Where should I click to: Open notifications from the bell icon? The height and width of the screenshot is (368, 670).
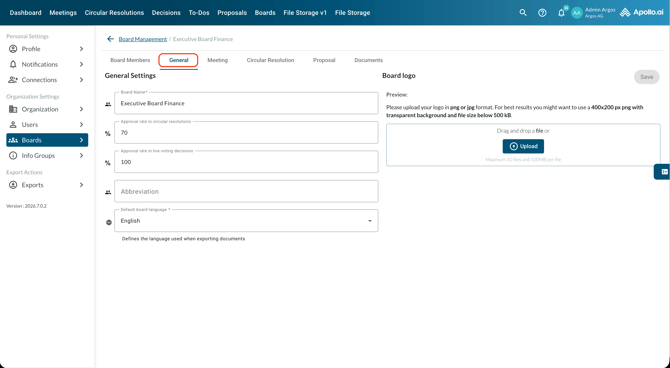(x=561, y=13)
